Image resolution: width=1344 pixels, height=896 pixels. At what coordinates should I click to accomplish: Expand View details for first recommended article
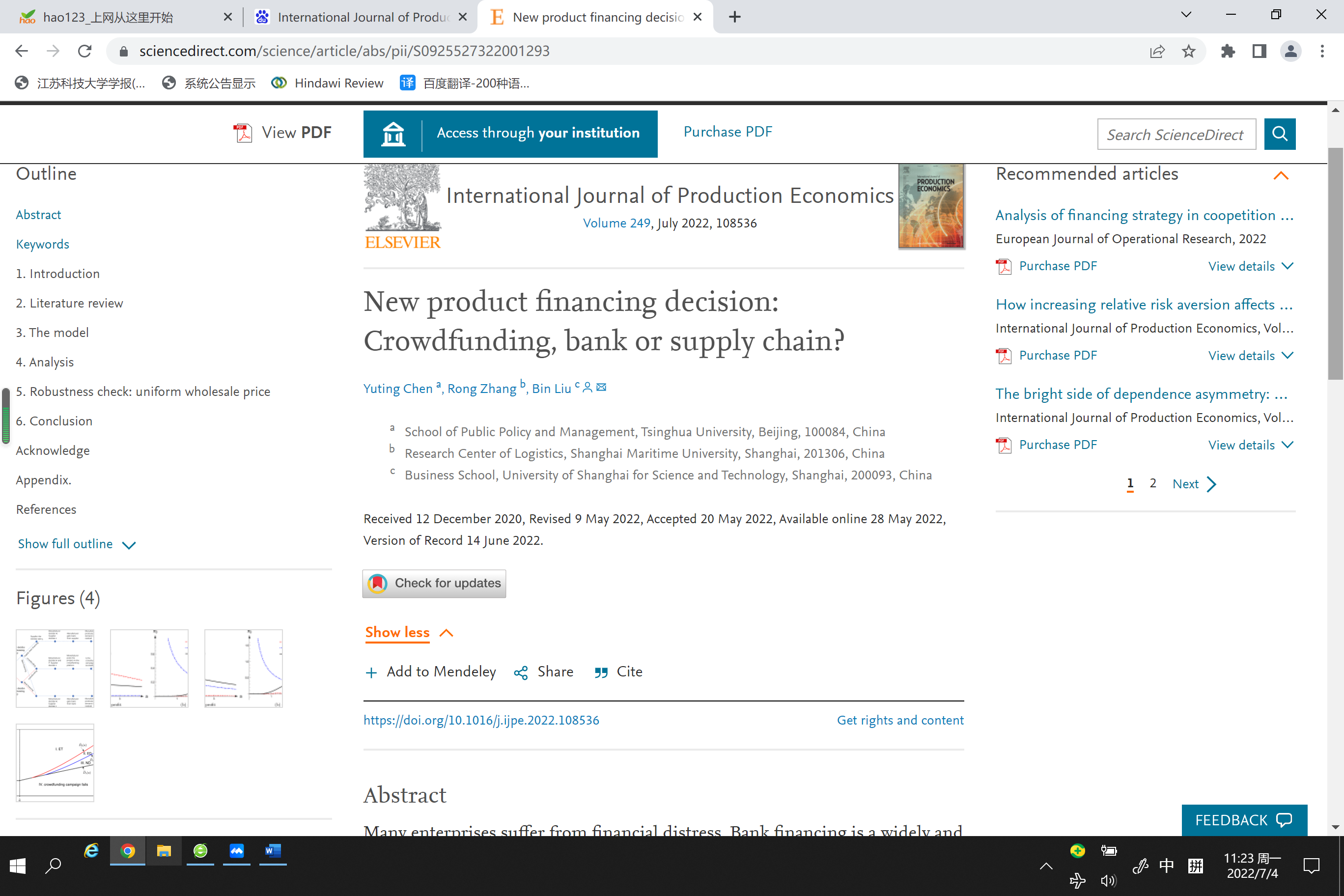pyautogui.click(x=1250, y=266)
